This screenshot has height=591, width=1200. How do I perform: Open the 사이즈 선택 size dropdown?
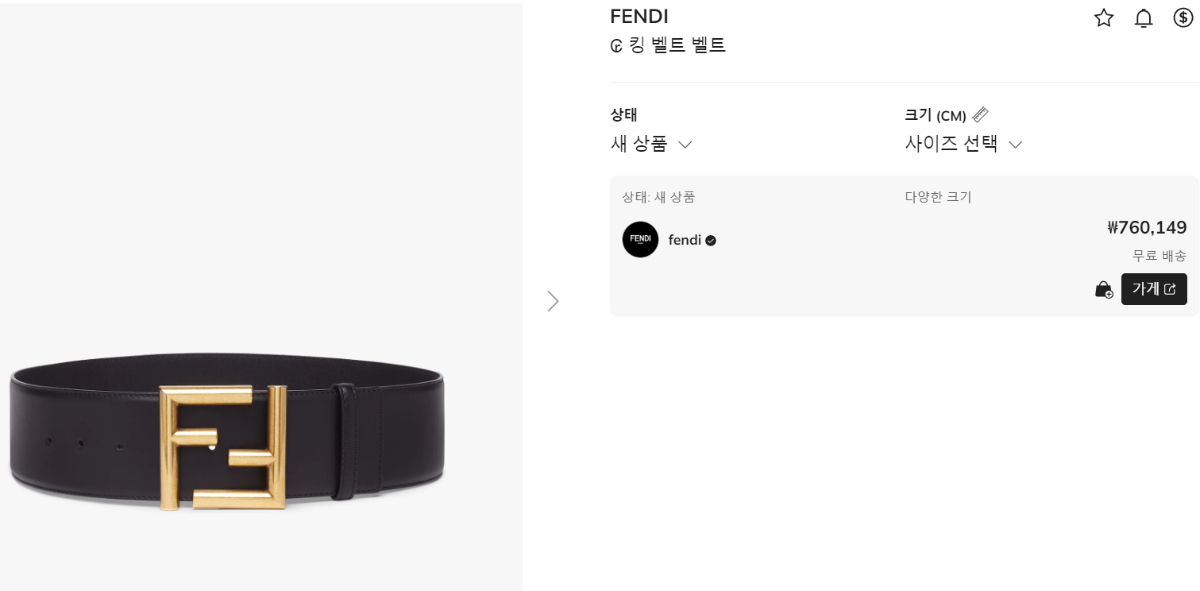(963, 144)
